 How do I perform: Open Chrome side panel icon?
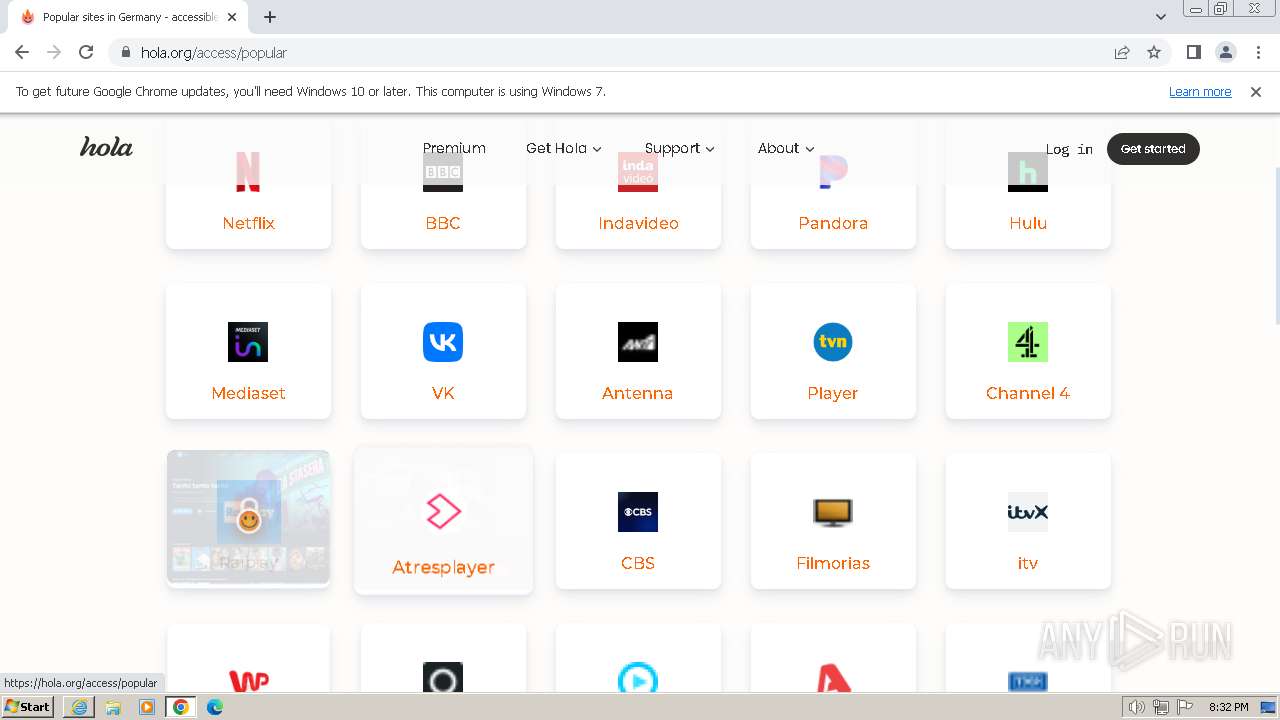(x=1194, y=52)
